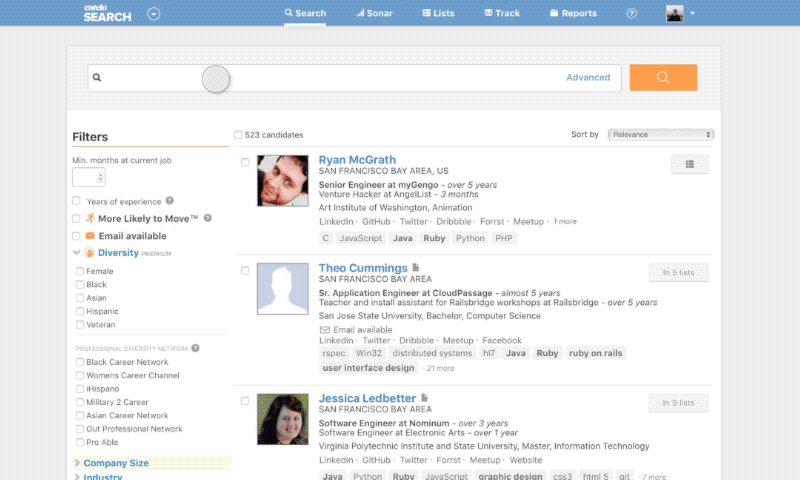Select all 523 candidates checkbox
The image size is (800, 480).
point(238,135)
